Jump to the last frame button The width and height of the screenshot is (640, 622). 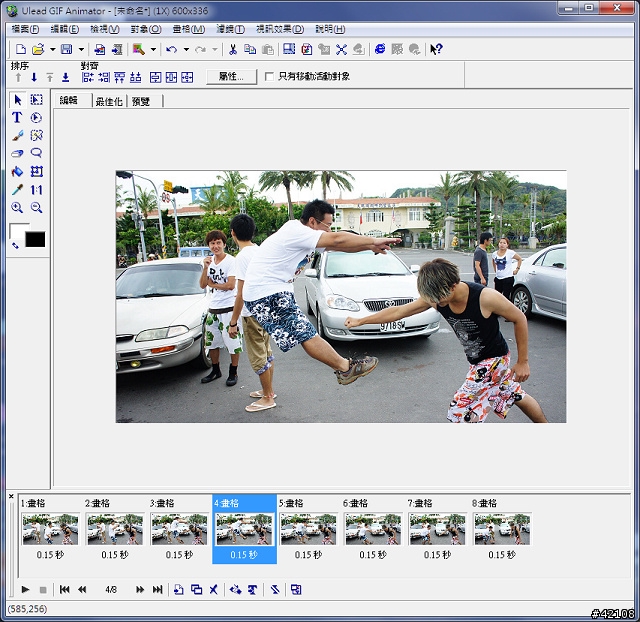click(158, 589)
